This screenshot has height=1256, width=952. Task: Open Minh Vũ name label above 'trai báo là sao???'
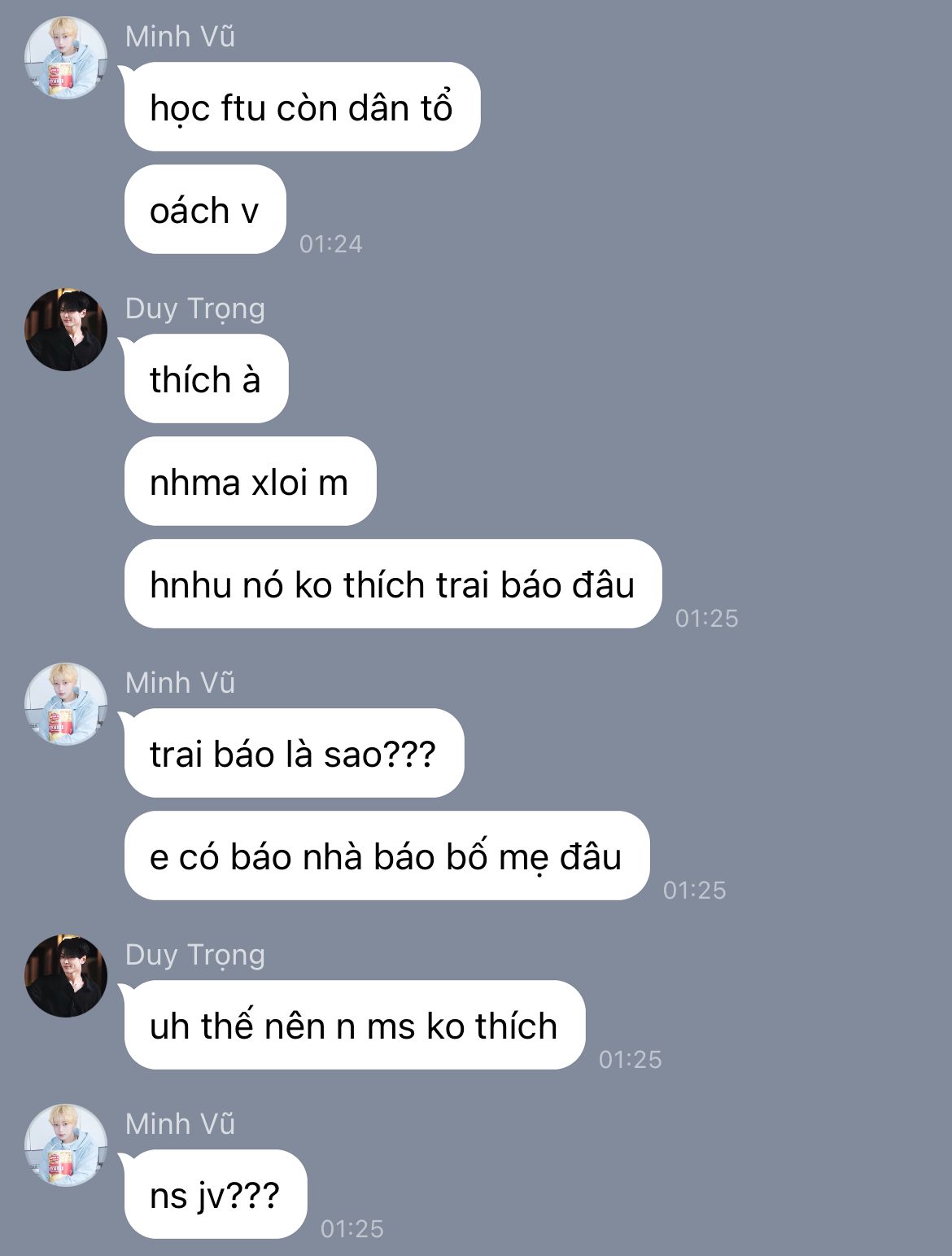tap(180, 682)
